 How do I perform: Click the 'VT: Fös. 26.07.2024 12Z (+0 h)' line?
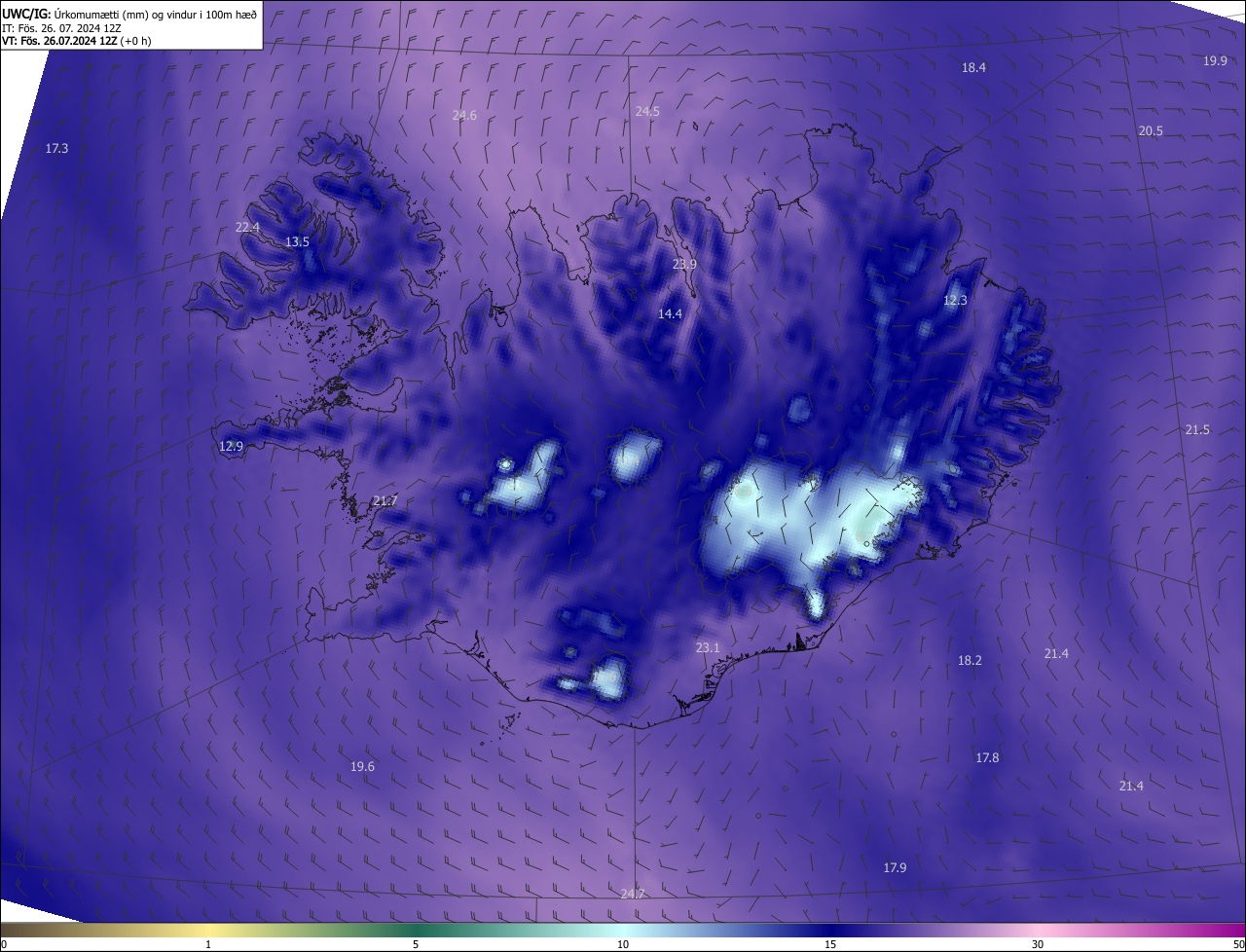point(77,41)
